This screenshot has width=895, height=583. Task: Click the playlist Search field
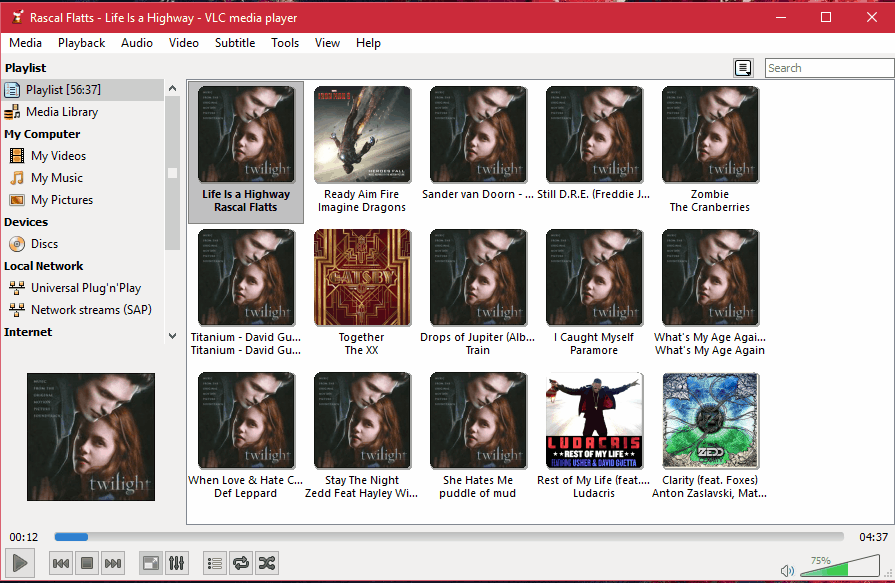tap(829, 68)
